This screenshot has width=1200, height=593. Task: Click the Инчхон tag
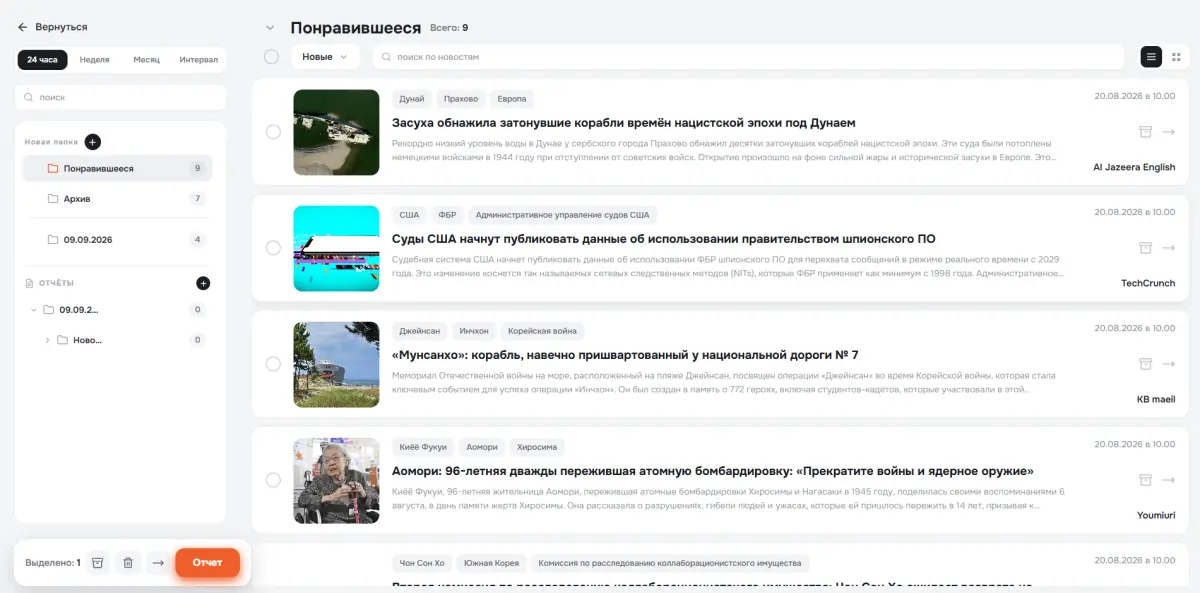click(x=474, y=331)
